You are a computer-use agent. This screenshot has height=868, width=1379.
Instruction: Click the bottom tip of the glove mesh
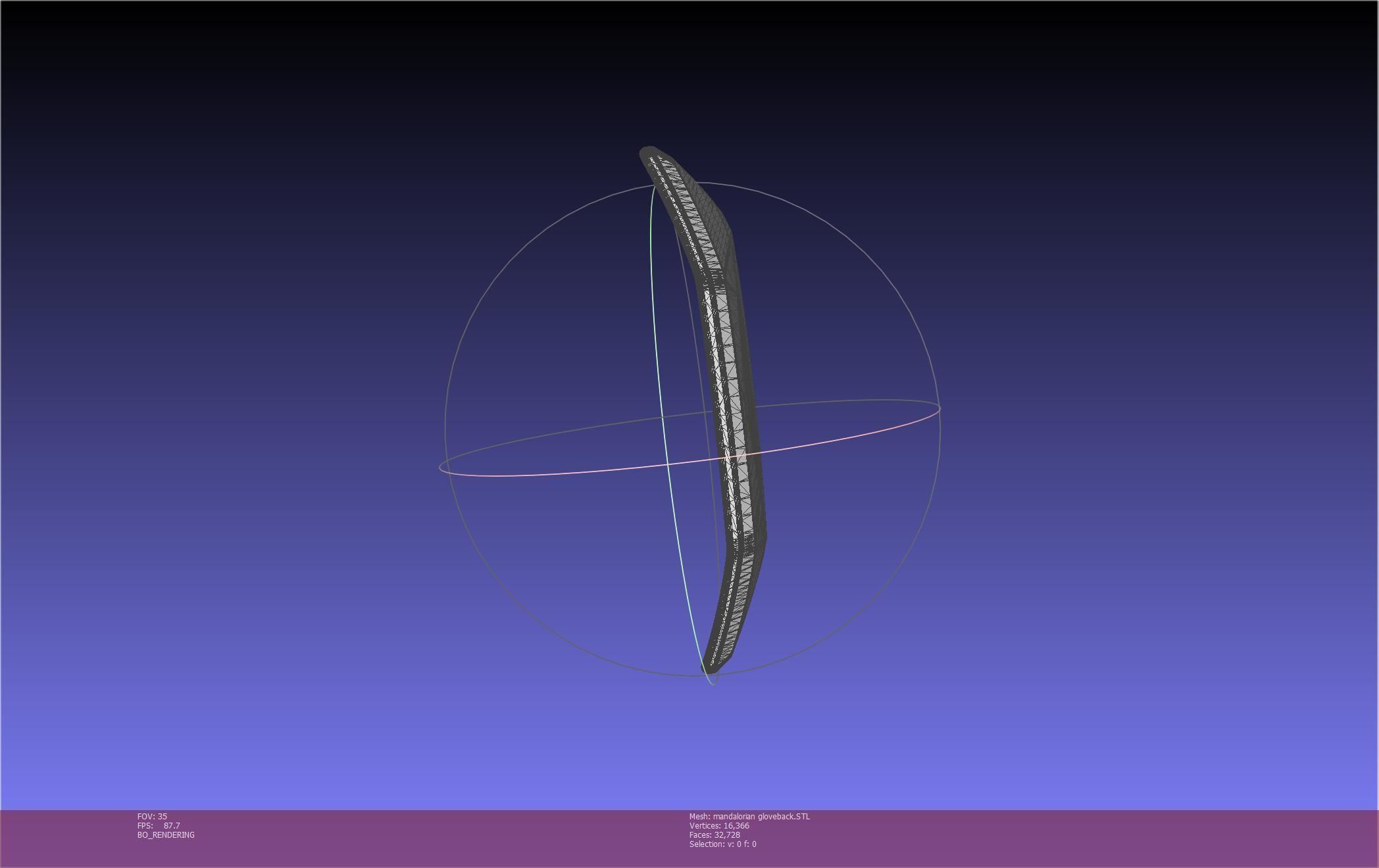coord(713,665)
